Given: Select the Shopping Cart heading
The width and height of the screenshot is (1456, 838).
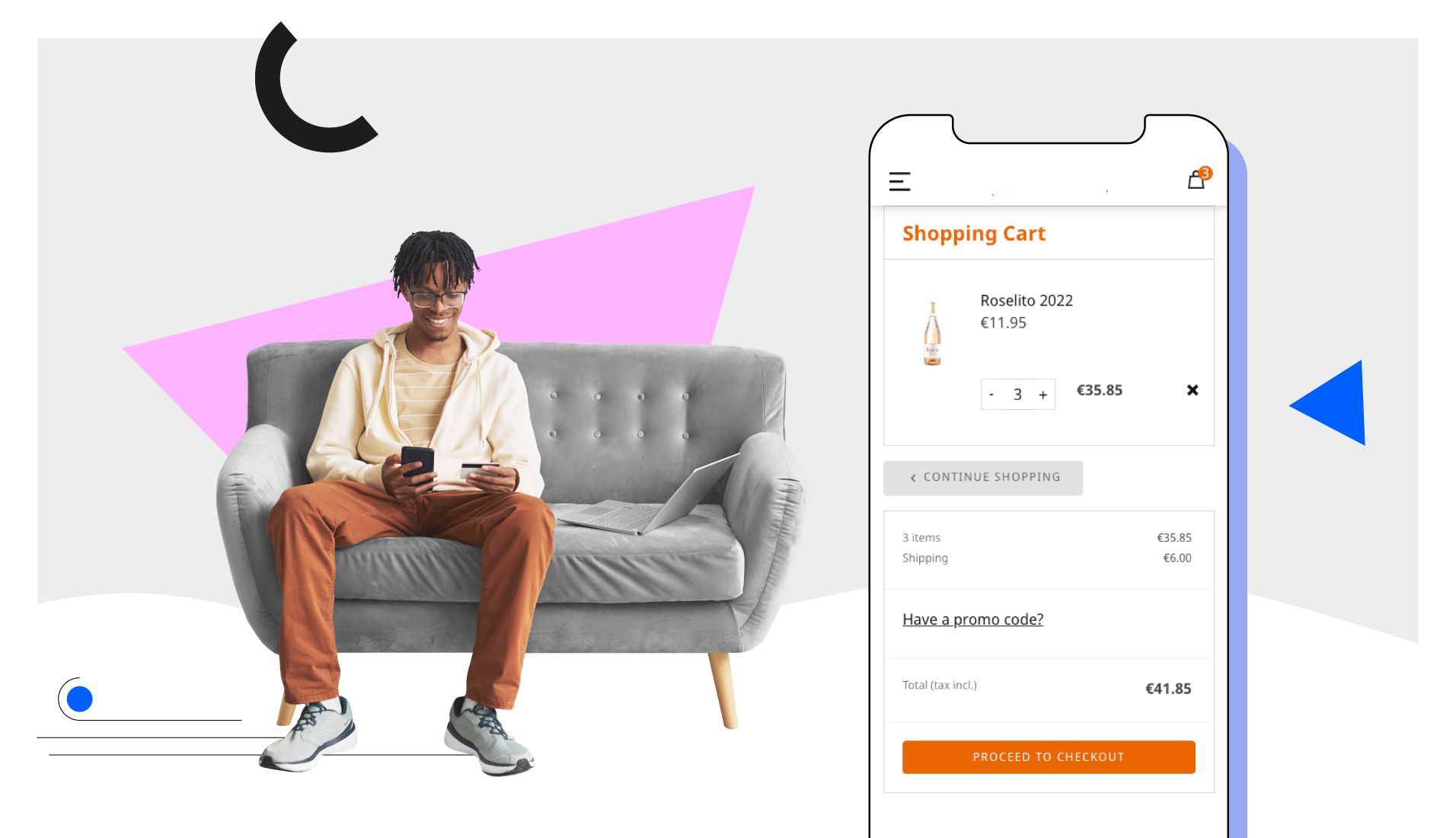Looking at the screenshot, I should tap(975, 234).
